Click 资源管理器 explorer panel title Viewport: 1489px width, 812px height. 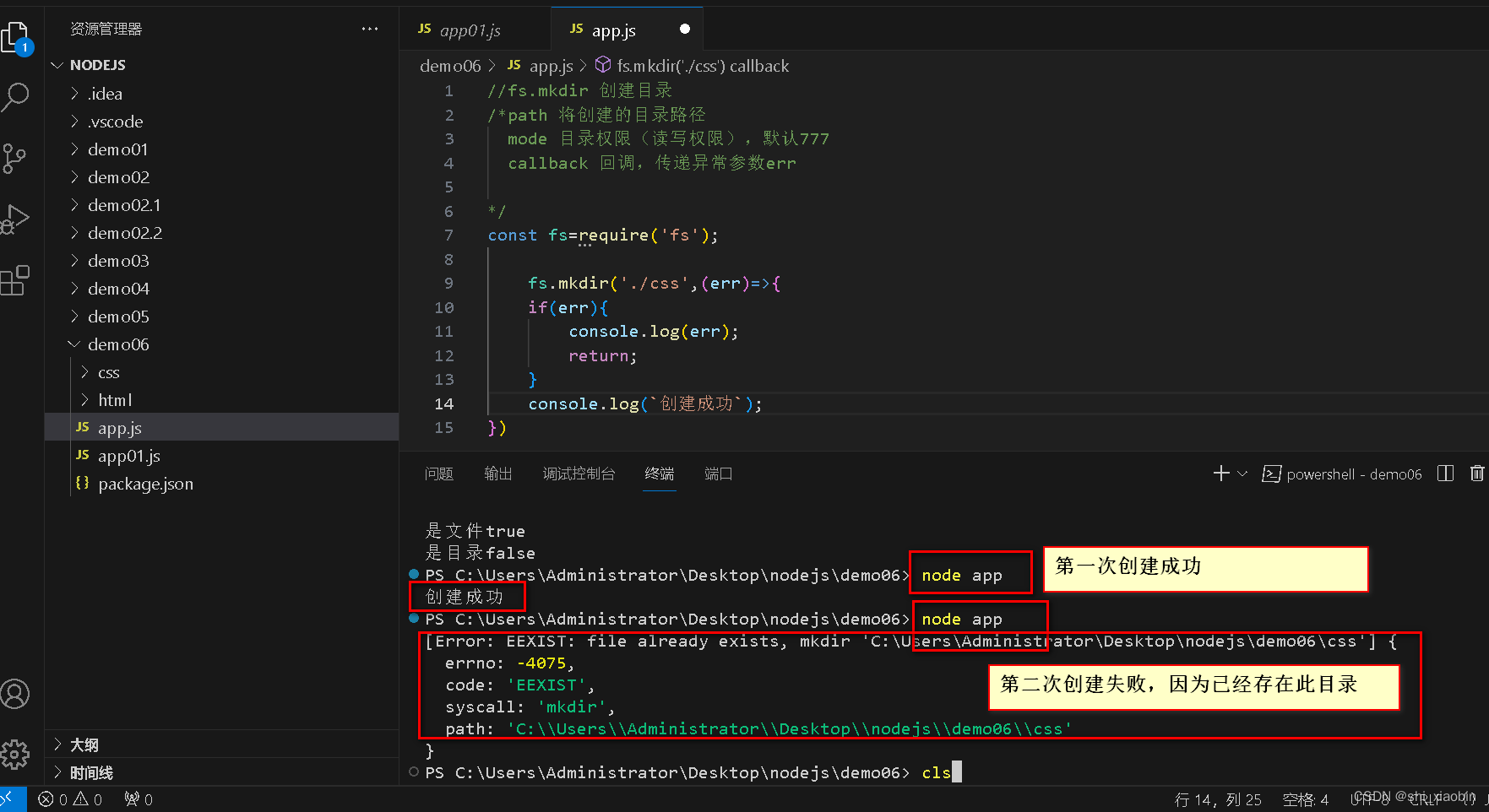(x=106, y=29)
